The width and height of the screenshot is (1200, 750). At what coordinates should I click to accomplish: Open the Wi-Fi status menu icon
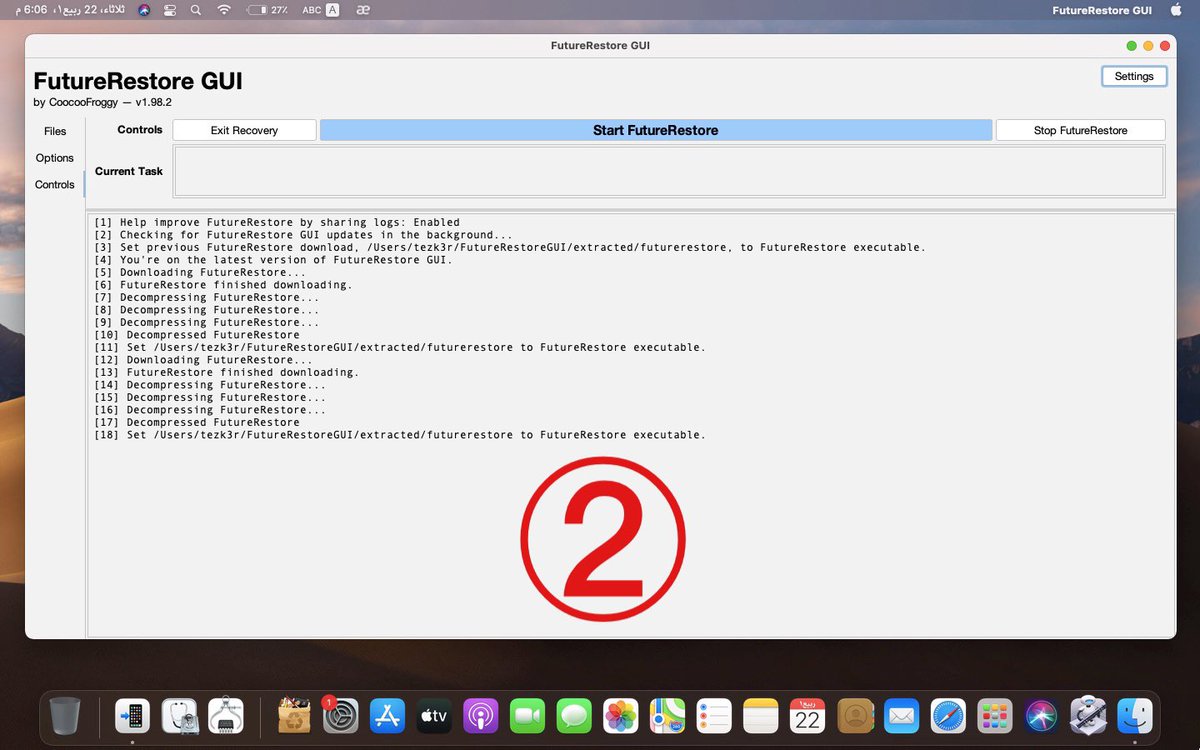224,10
